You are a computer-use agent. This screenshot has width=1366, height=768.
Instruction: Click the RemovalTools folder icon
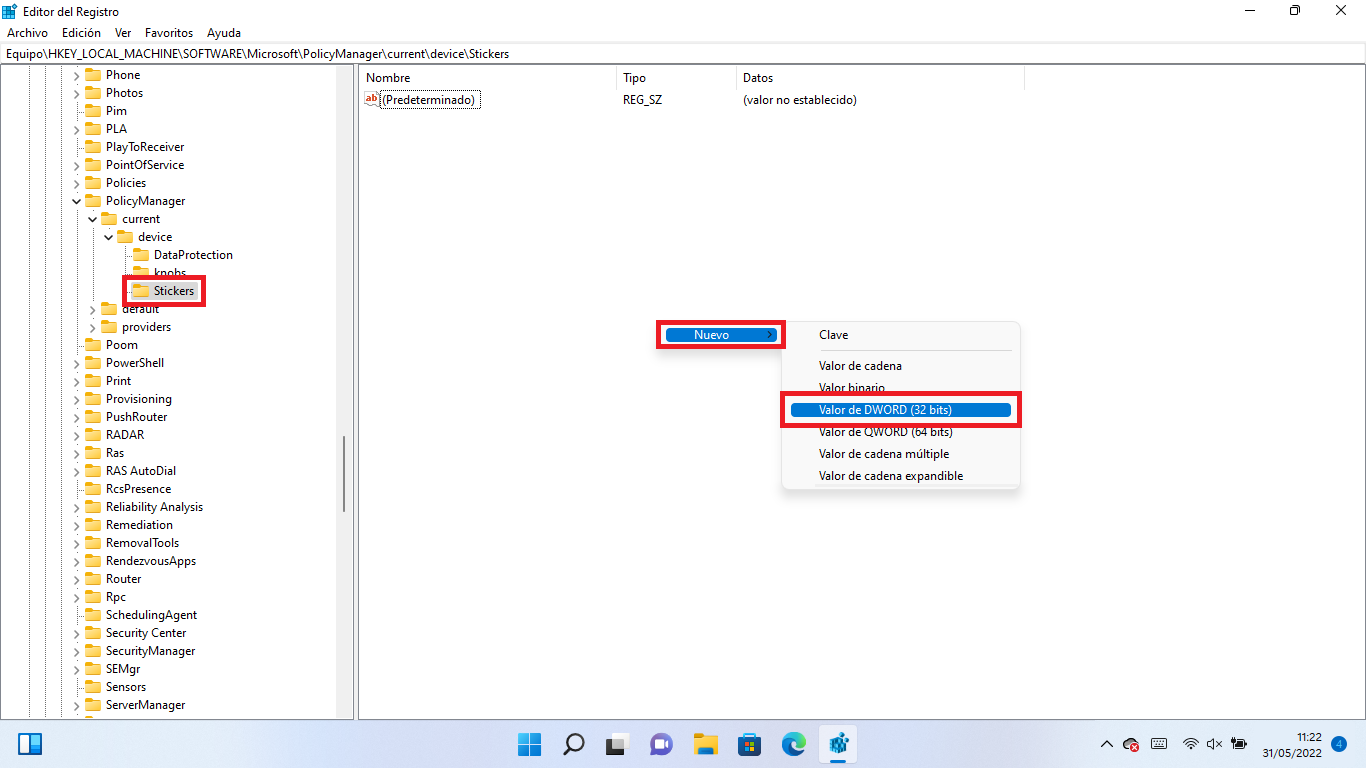(93, 543)
